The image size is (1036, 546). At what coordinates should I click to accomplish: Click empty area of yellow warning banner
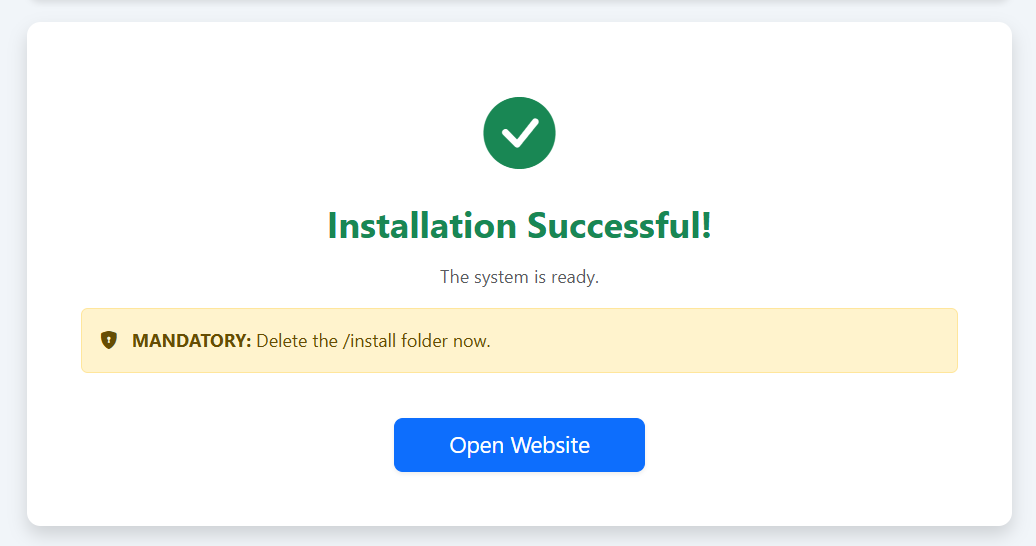coord(720,341)
